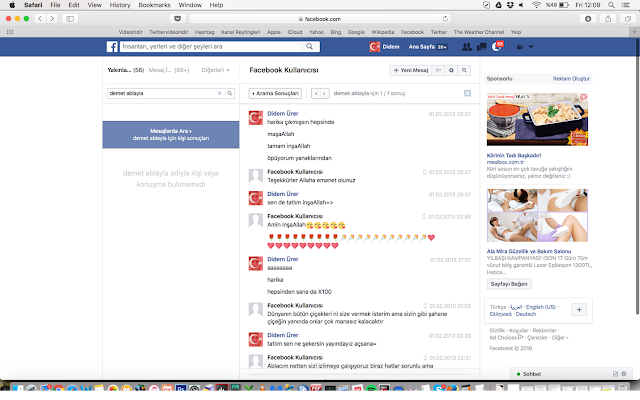Open the Bookmarks menu

click(154, 5)
